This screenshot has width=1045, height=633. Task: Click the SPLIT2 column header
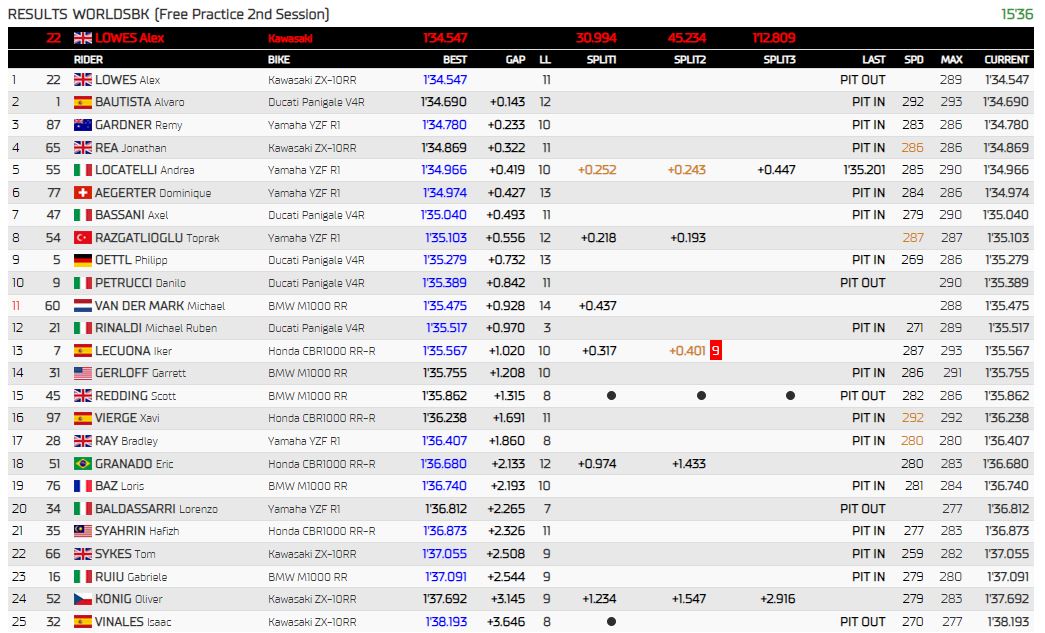690,60
